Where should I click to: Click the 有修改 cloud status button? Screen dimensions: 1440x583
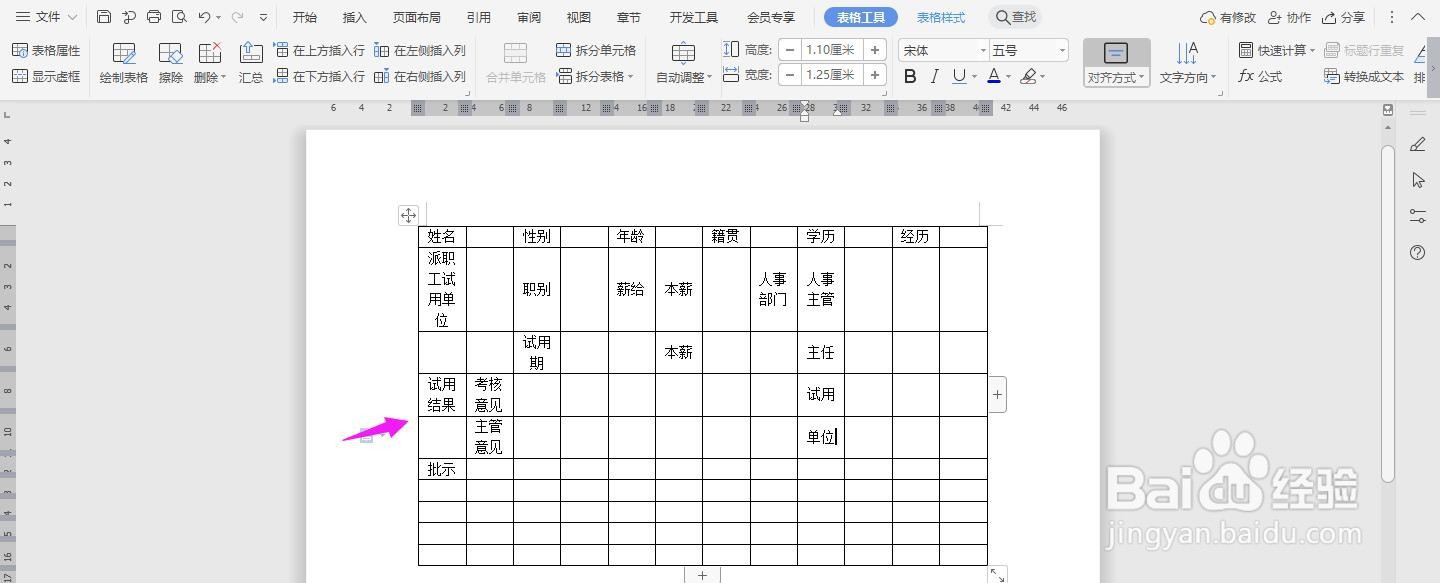(x=1227, y=17)
